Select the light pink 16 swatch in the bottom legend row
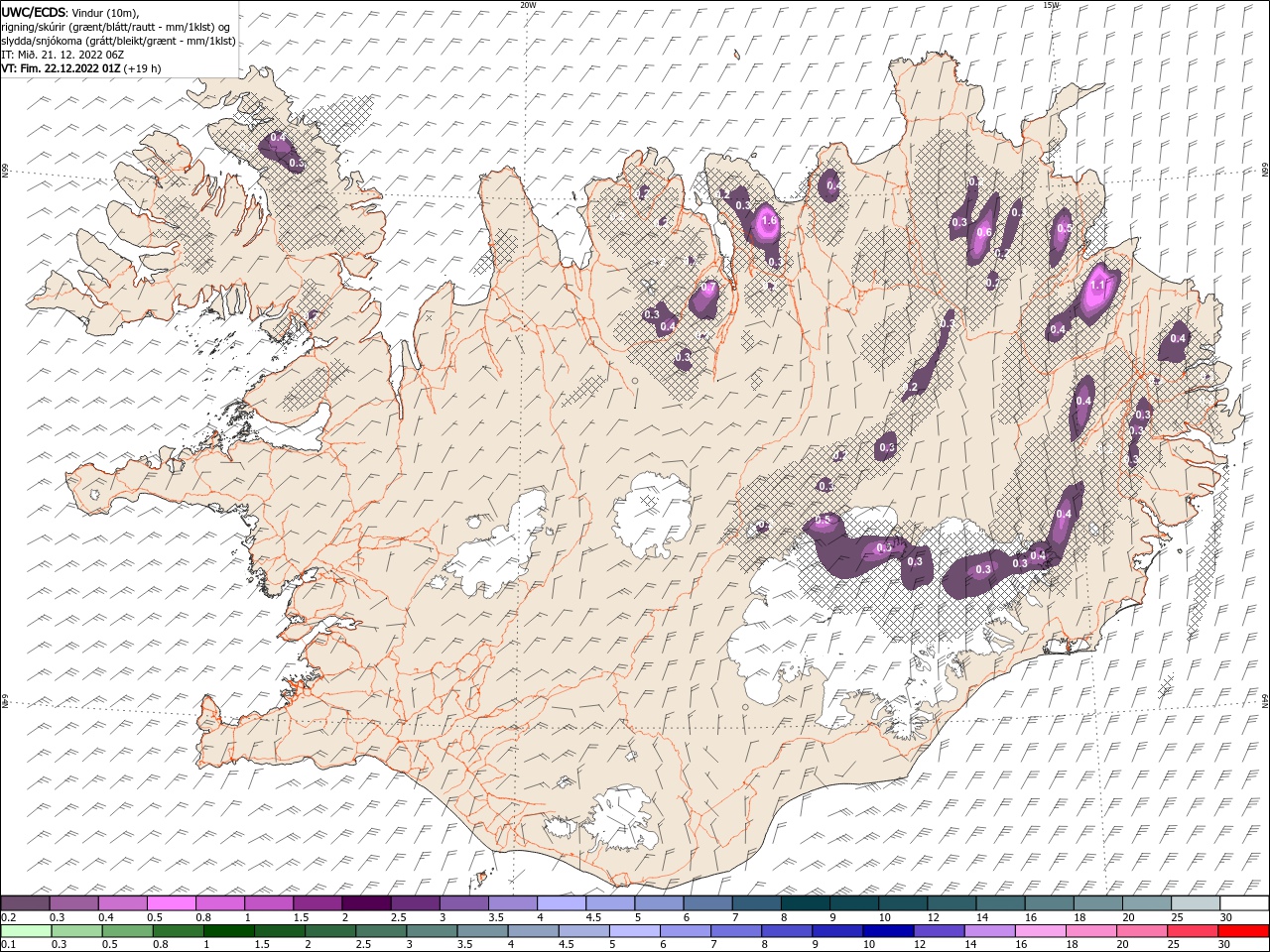 point(1041,931)
